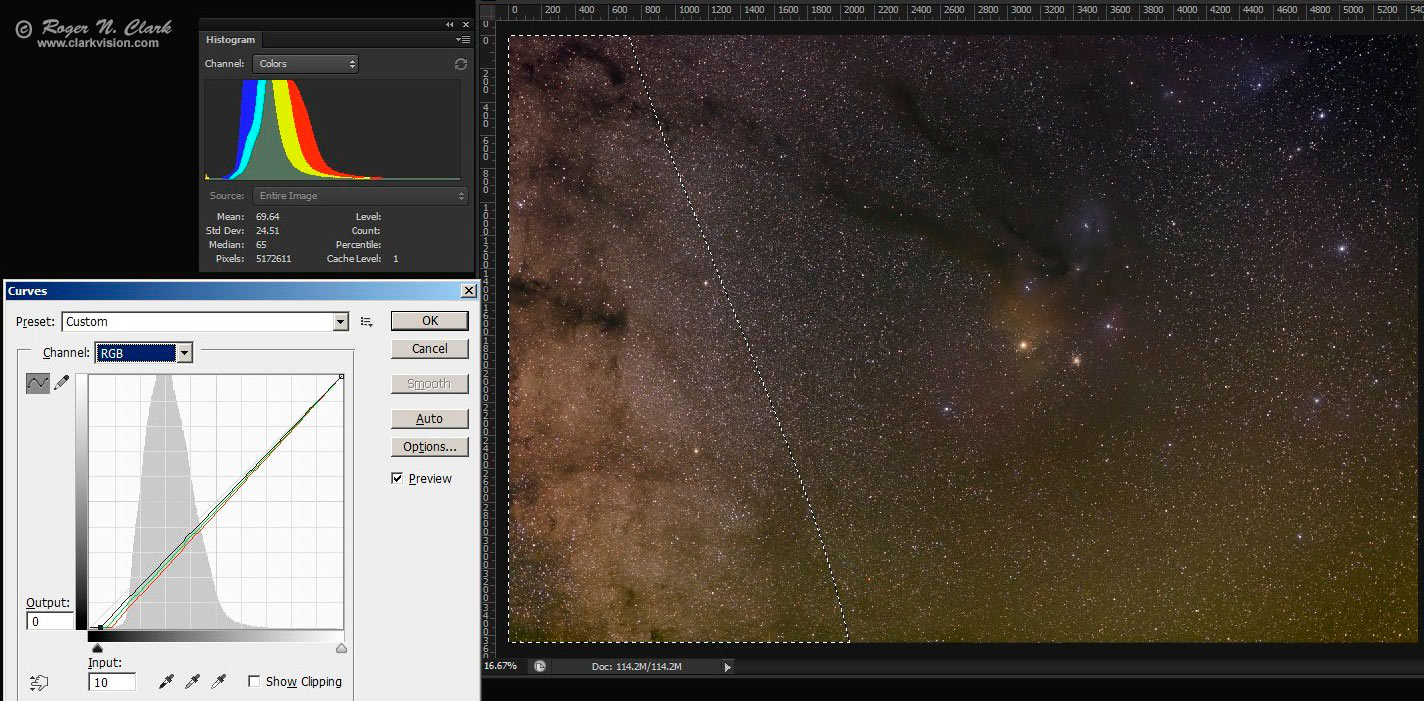Pick the white point eyedropper

[218, 682]
